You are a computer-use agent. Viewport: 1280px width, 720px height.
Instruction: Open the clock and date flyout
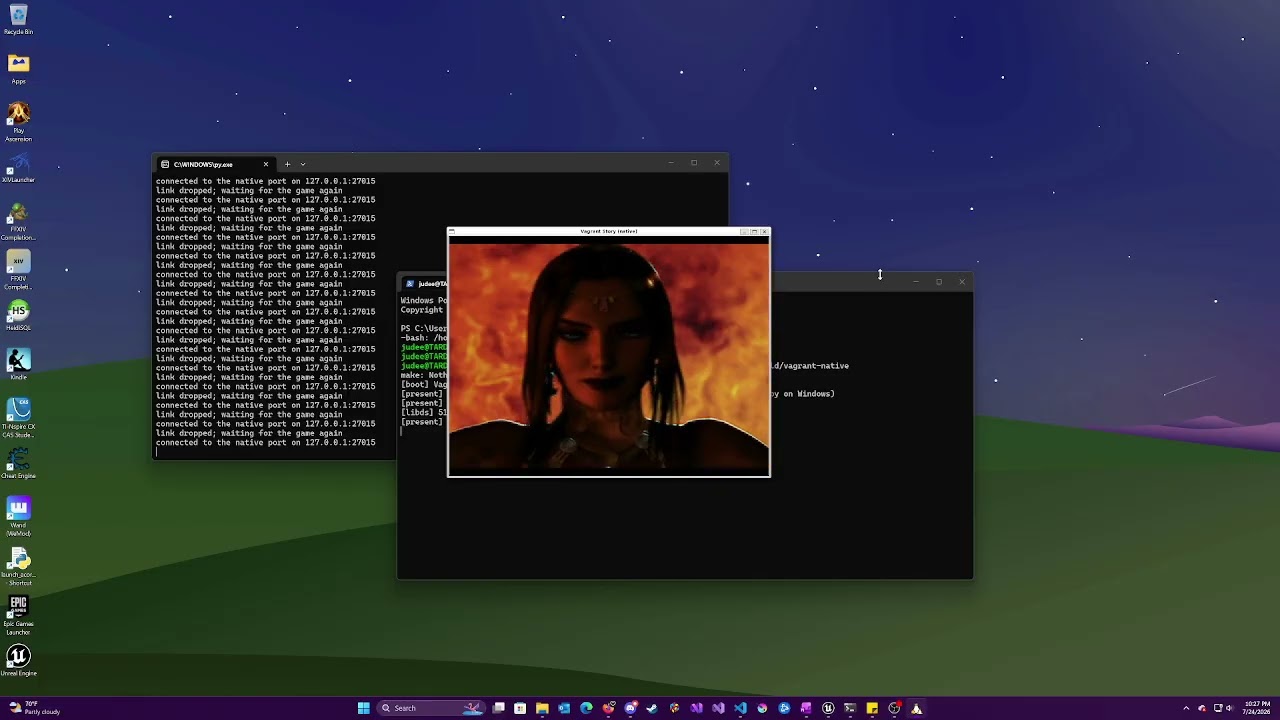[x=1257, y=708]
